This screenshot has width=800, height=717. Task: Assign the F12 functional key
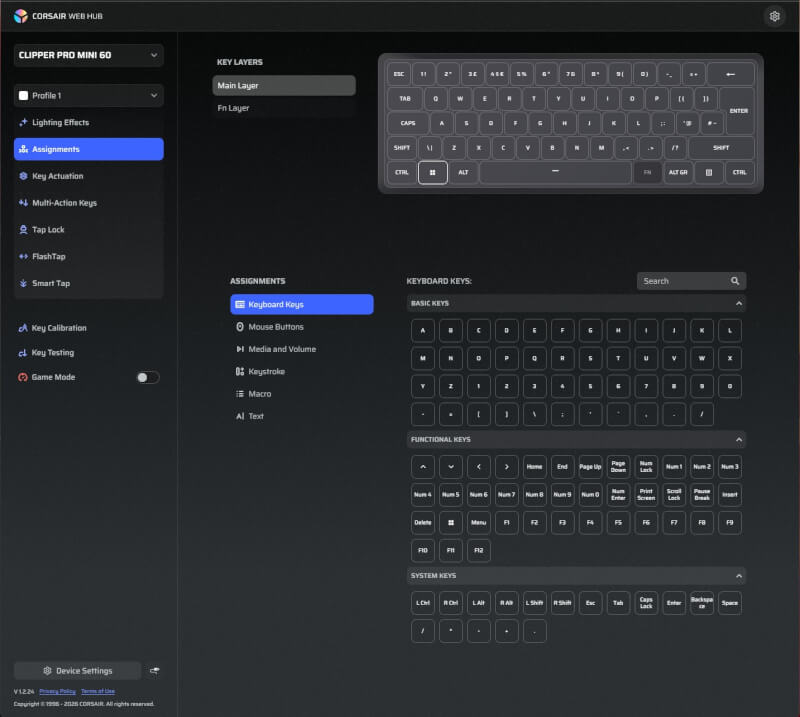coord(479,550)
